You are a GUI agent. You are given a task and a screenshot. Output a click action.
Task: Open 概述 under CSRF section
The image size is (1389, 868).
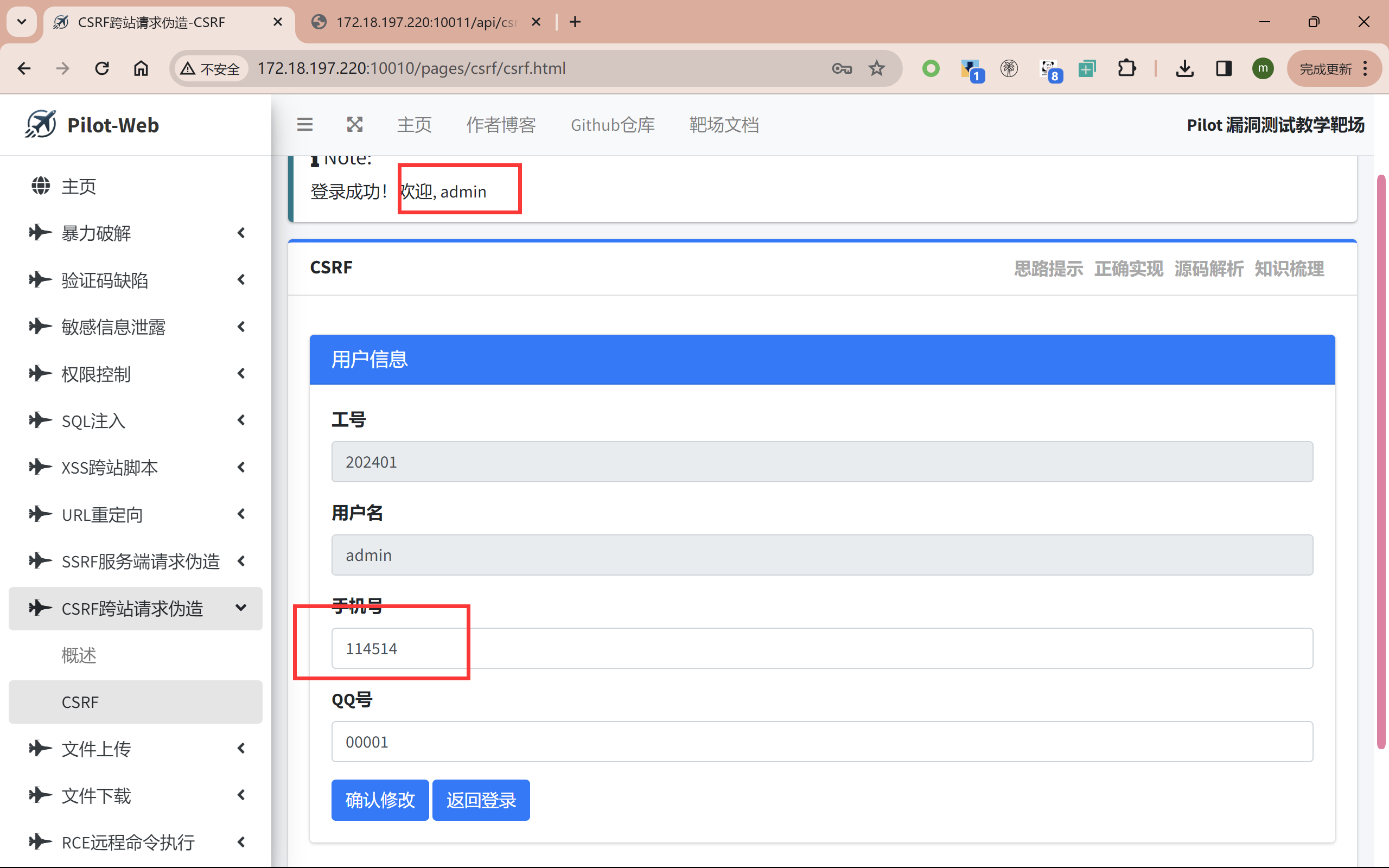coord(136,655)
